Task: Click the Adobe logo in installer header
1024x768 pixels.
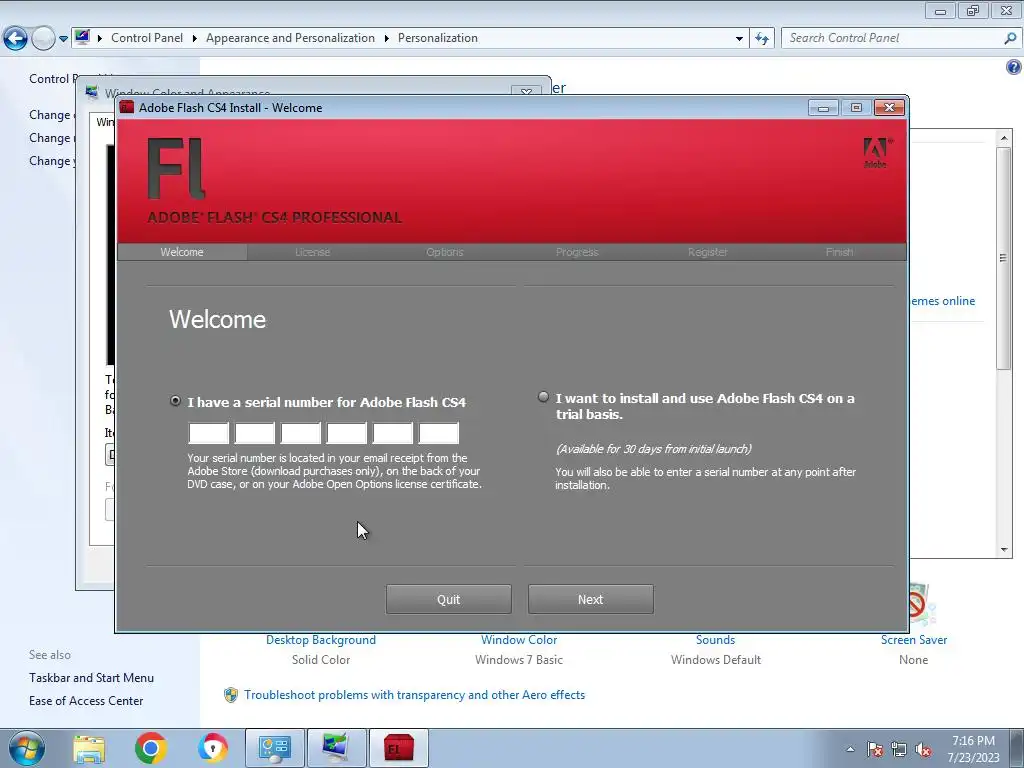Action: (876, 153)
